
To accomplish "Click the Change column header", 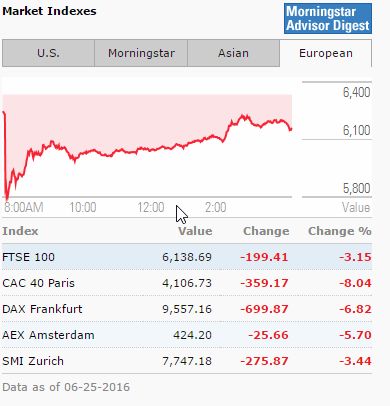I will [266, 231].
